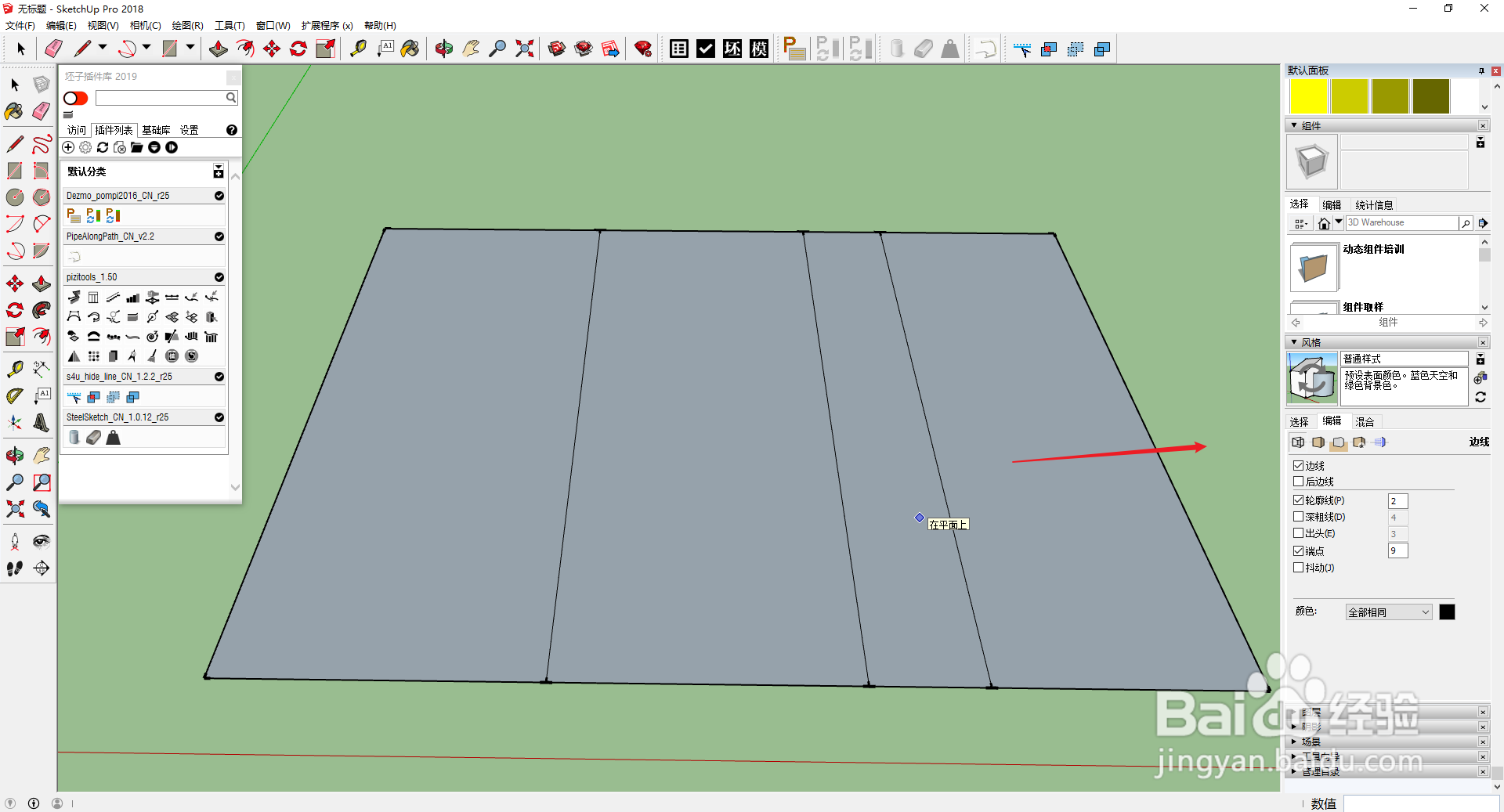1504x812 pixels.
Task: Open the 文件(F) menu
Action: pyautogui.click(x=20, y=26)
